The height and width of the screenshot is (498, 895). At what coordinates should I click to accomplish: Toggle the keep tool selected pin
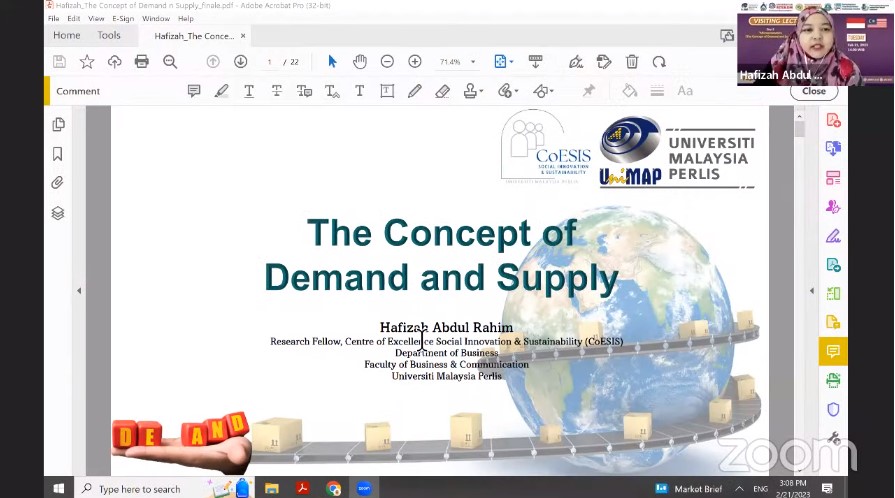click(588, 91)
